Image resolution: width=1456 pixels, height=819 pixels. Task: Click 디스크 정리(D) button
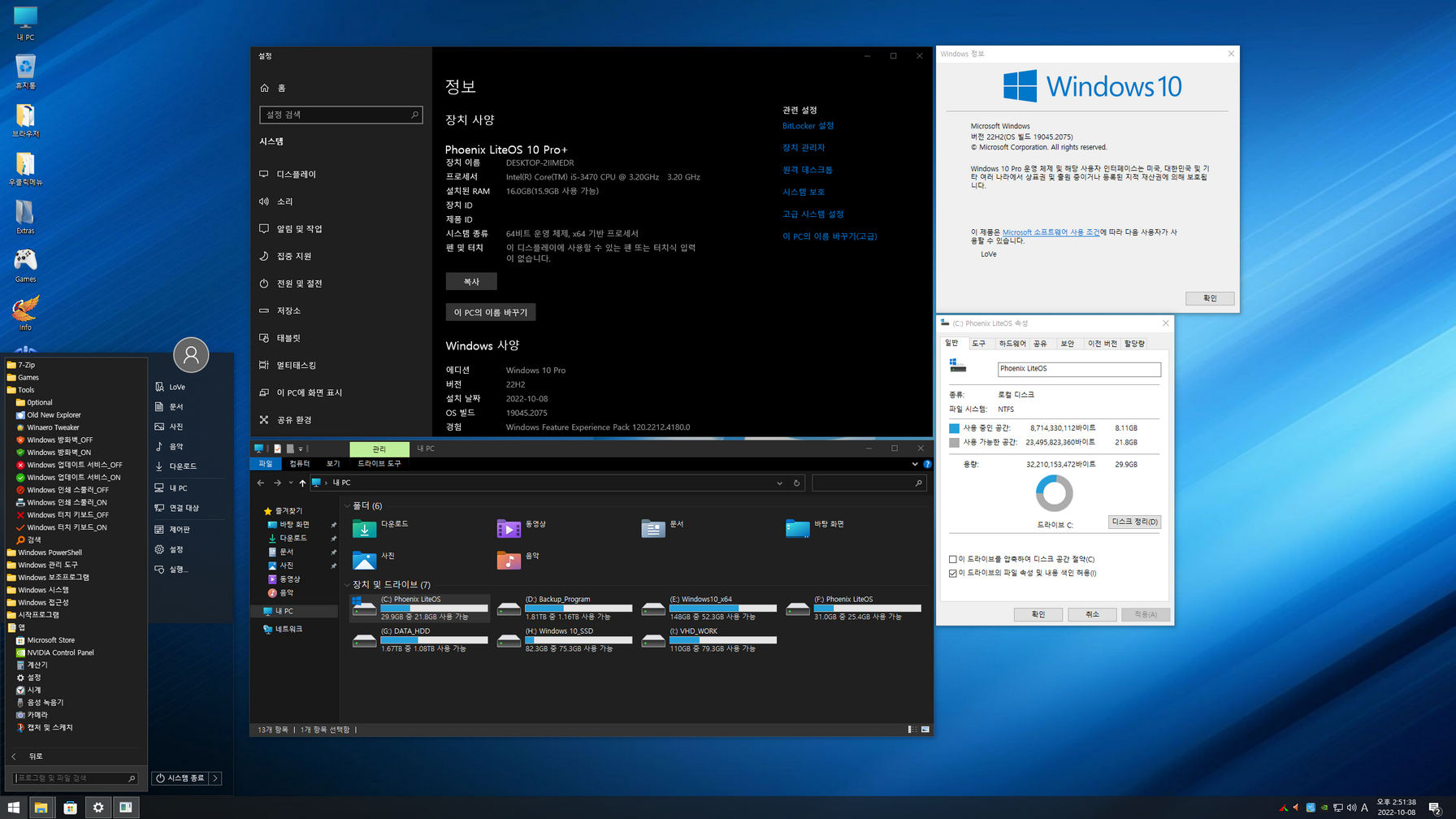1135,522
